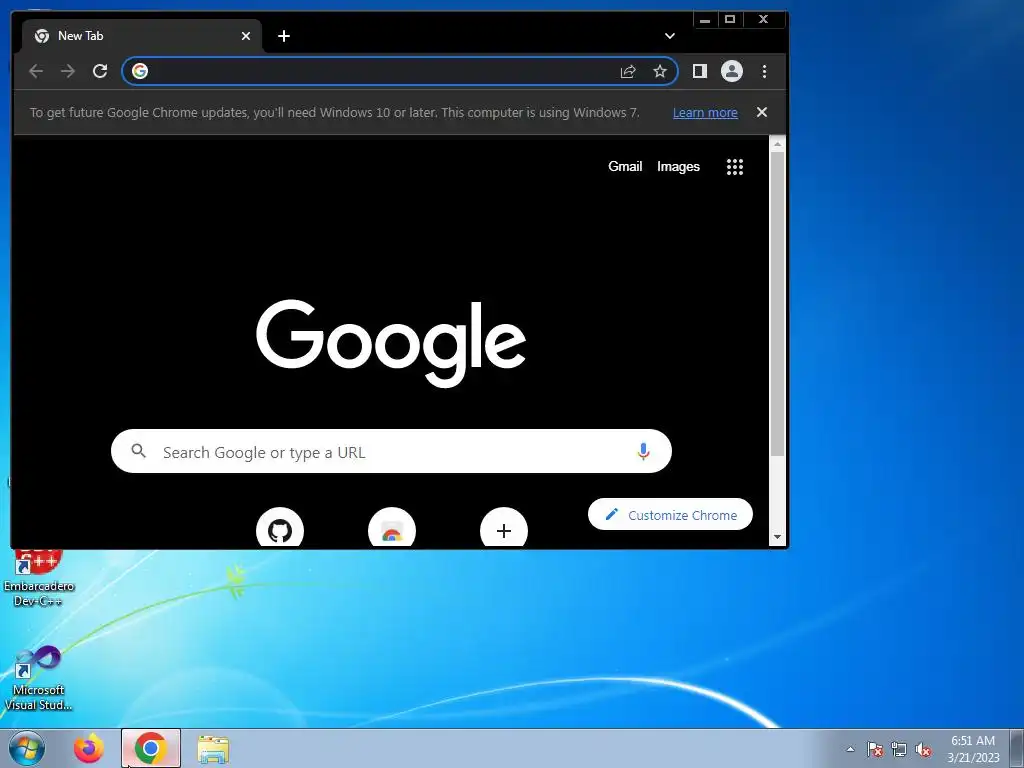Click the page scrollbar down arrow
Viewport: 1024px width, 768px height.
click(777, 537)
